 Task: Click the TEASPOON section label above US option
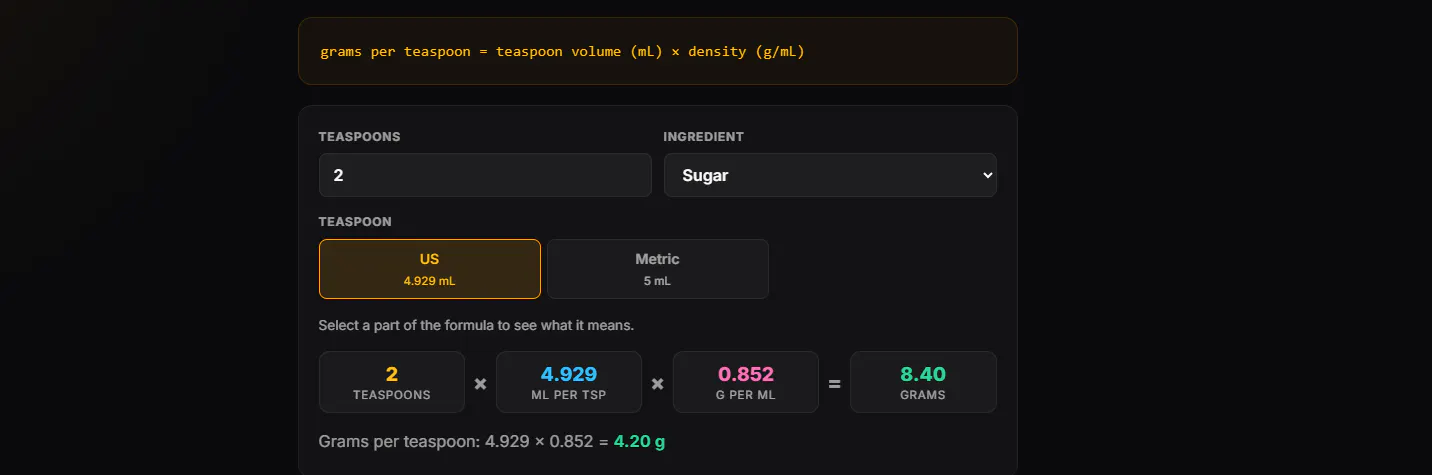(x=355, y=222)
